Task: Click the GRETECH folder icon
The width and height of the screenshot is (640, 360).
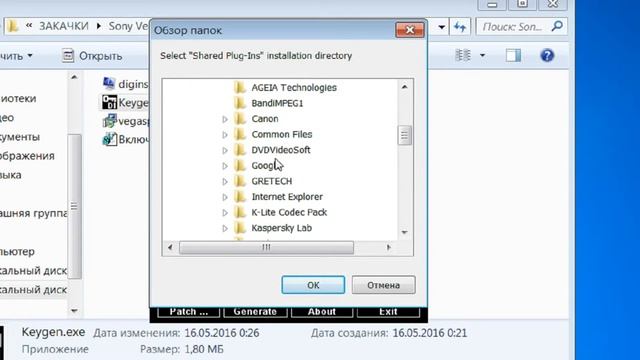Action: coord(240,181)
